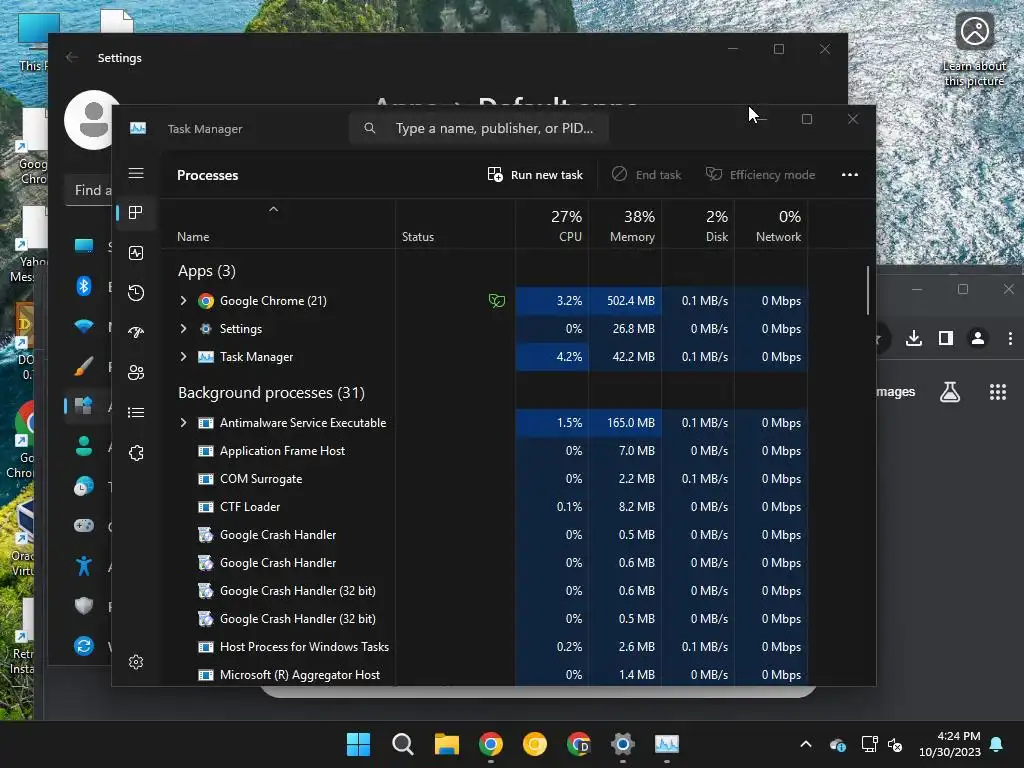Expand Settings process group

(x=184, y=328)
